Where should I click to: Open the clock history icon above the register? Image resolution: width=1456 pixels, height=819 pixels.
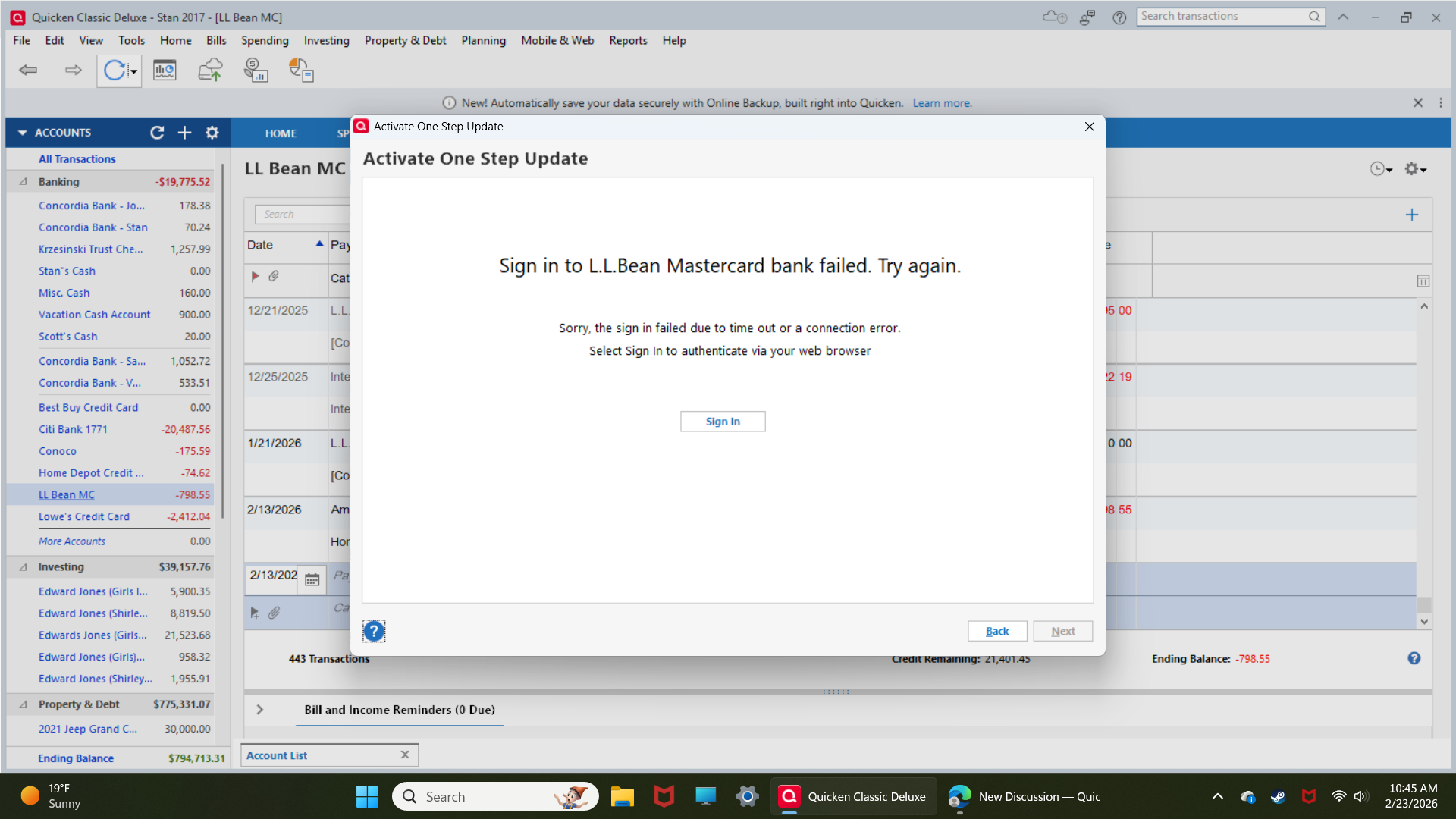pos(1379,169)
